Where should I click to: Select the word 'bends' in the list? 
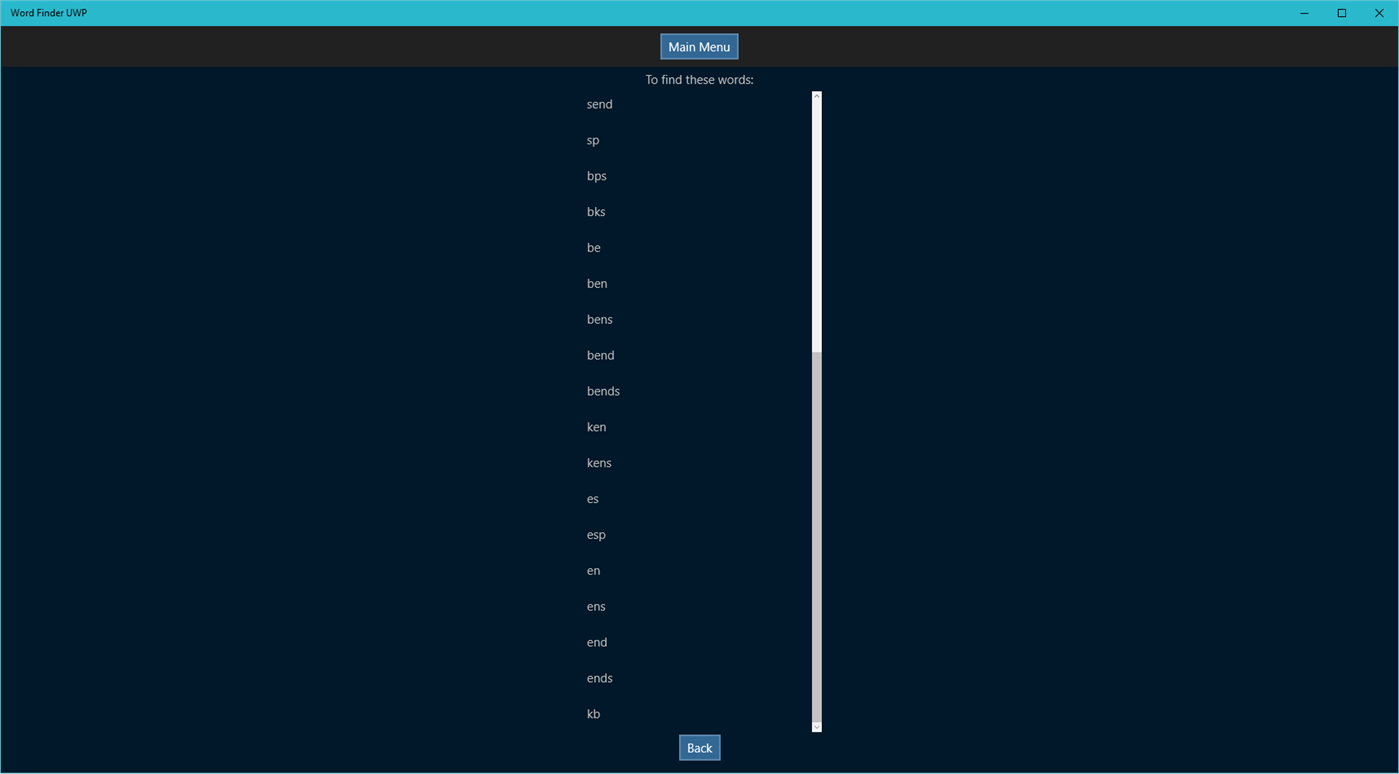coord(603,391)
